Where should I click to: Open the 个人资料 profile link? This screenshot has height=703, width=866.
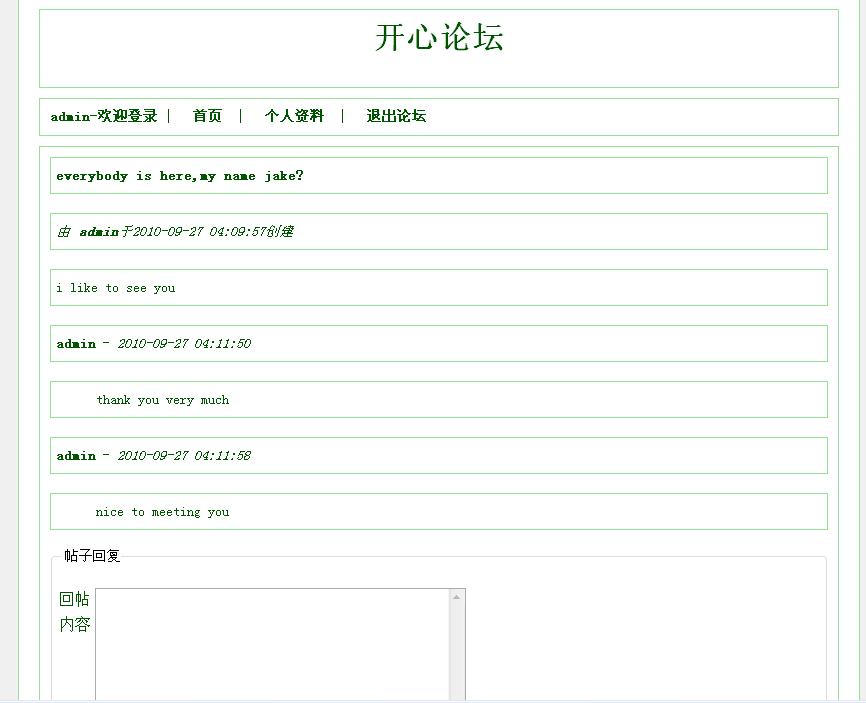[294, 116]
